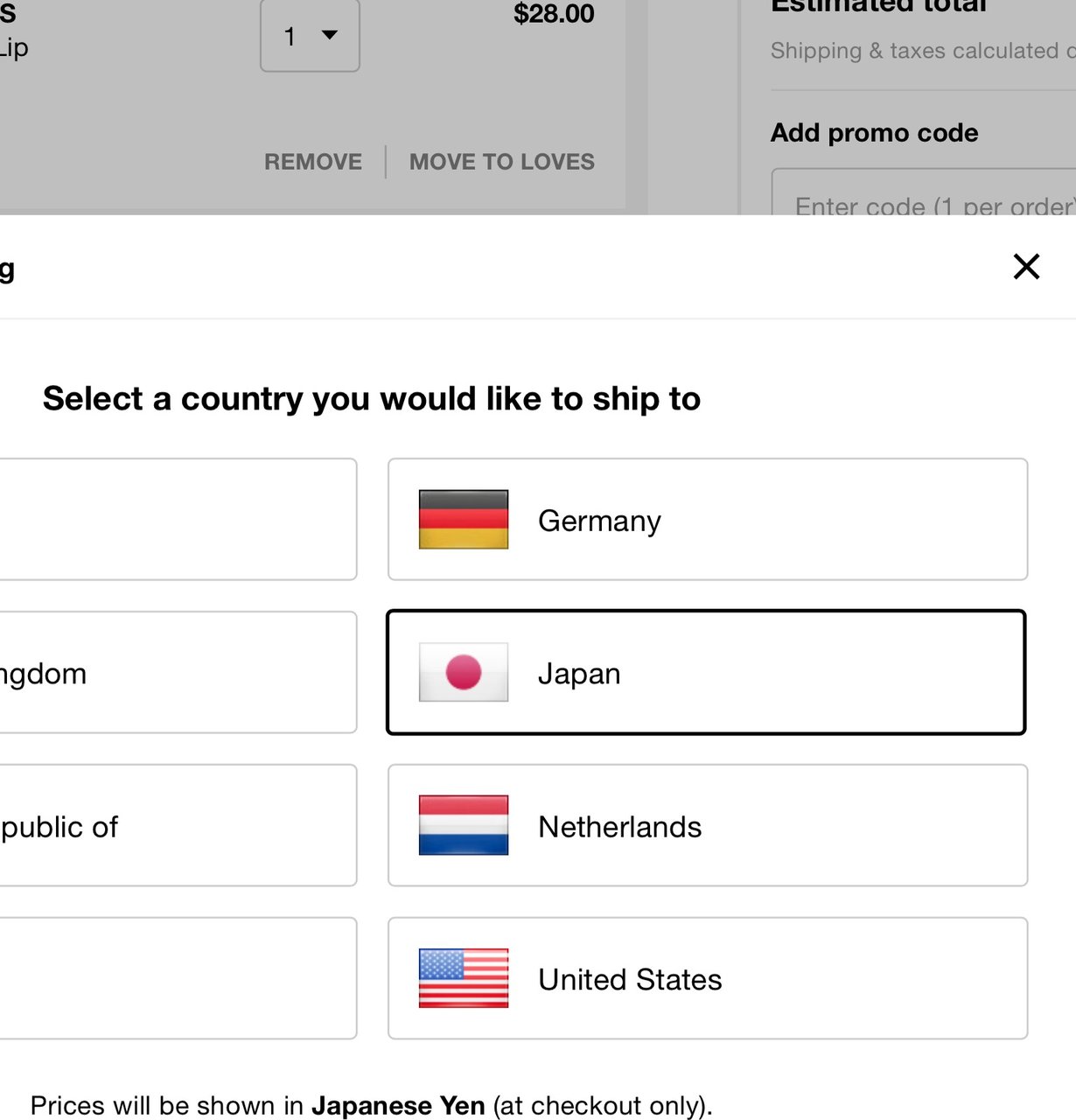
Task: Close the ship-to country dialog
Action: [x=1026, y=266]
